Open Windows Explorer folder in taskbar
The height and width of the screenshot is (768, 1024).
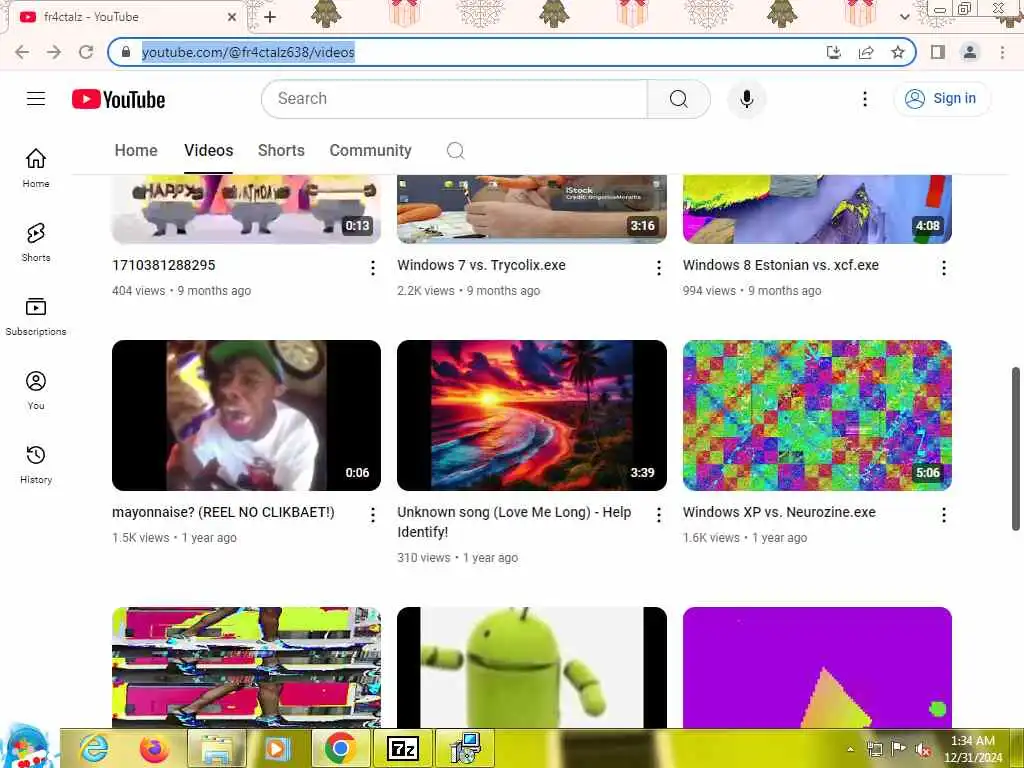coord(216,748)
